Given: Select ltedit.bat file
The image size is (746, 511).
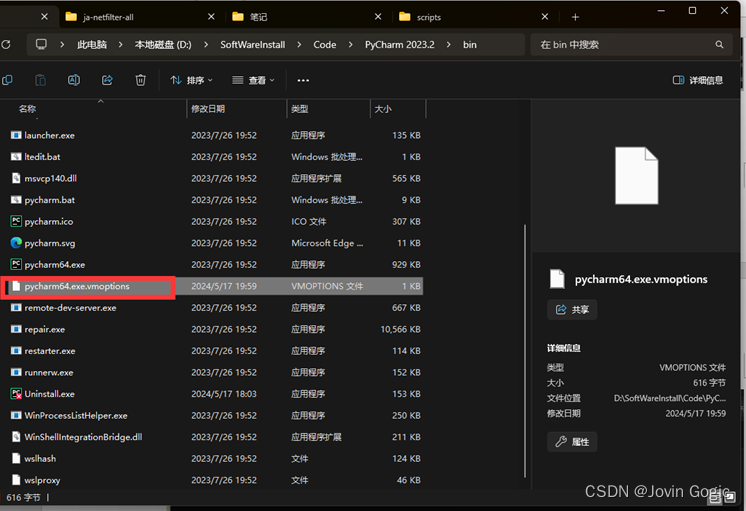Looking at the screenshot, I should pos(212,157).
